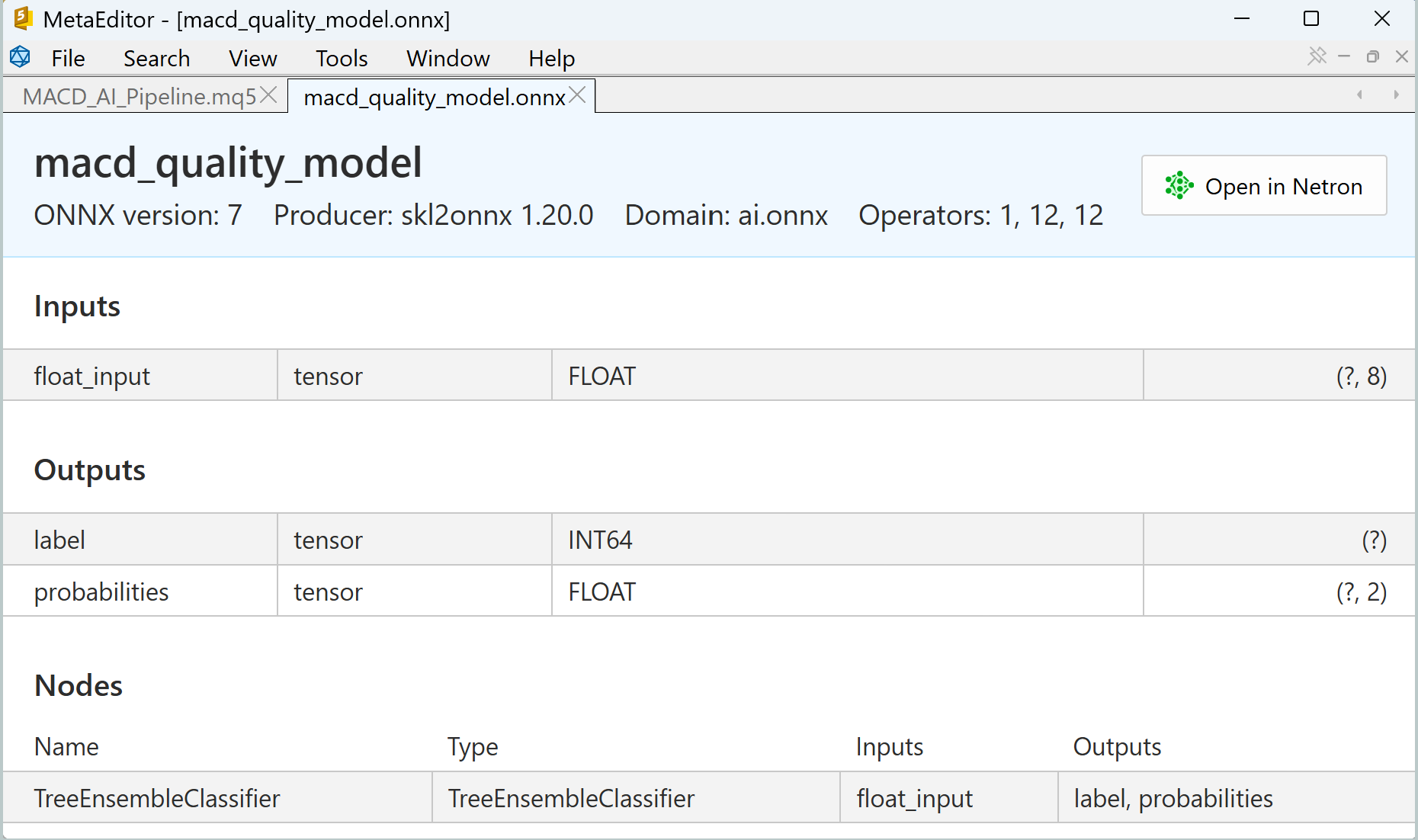The image size is (1418, 840).
Task: Click the (?) shape cell of label
Action: pos(1279,540)
